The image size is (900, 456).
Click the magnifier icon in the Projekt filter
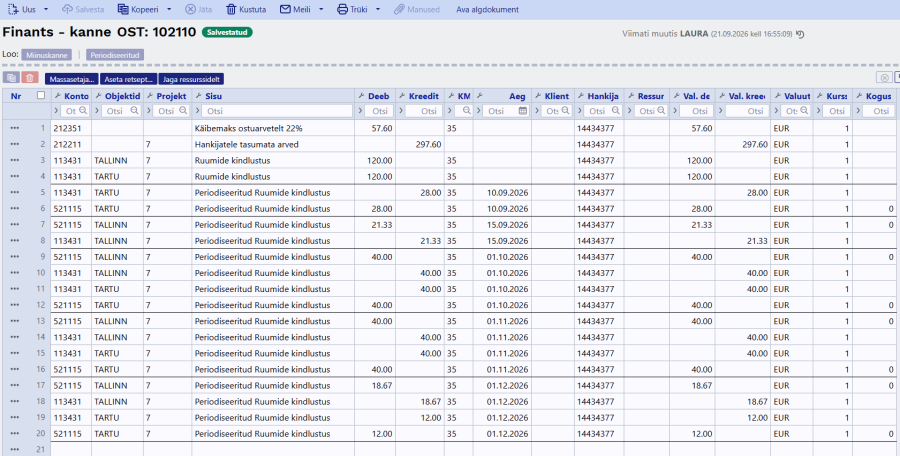pos(183,111)
